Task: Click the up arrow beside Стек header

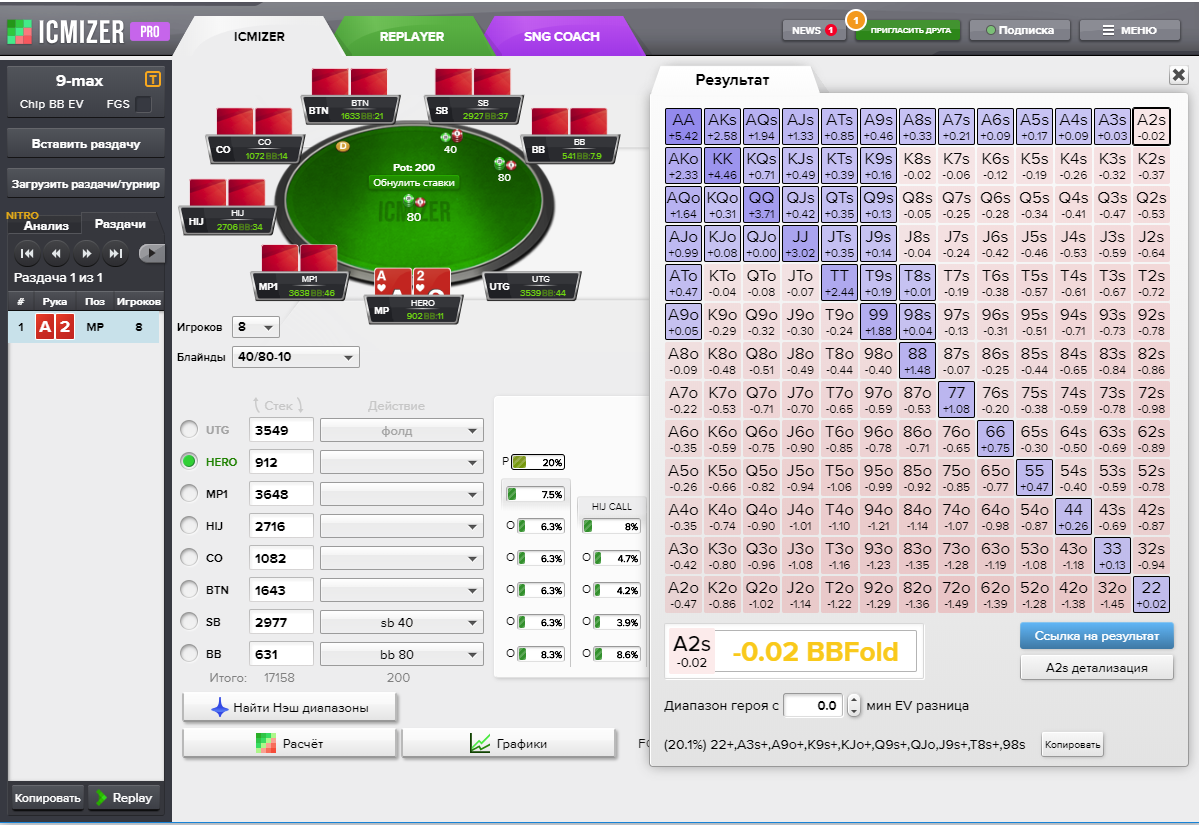Action: pyautogui.click(x=256, y=405)
